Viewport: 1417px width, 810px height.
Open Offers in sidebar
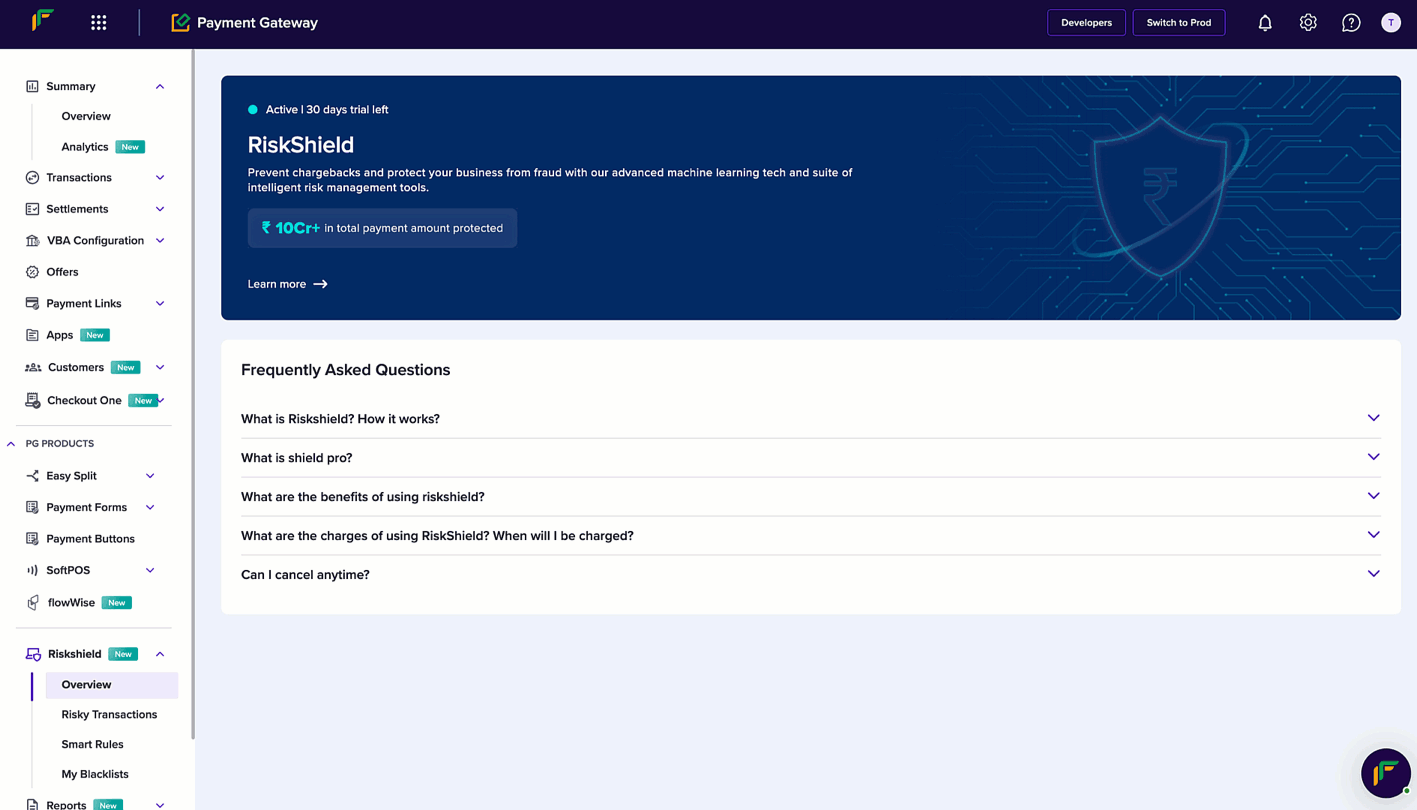coord(62,272)
